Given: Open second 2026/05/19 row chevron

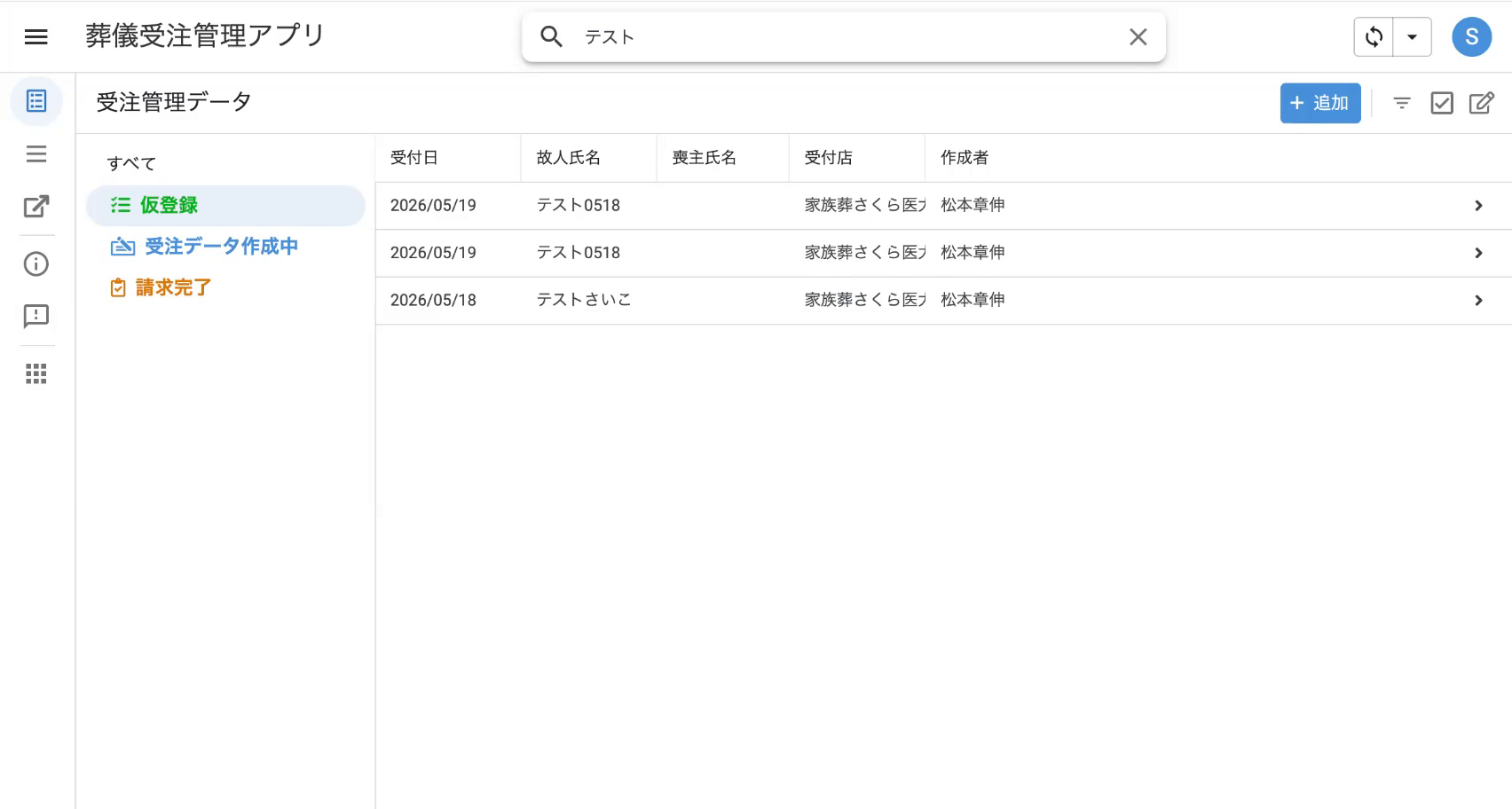Looking at the screenshot, I should [1478, 253].
